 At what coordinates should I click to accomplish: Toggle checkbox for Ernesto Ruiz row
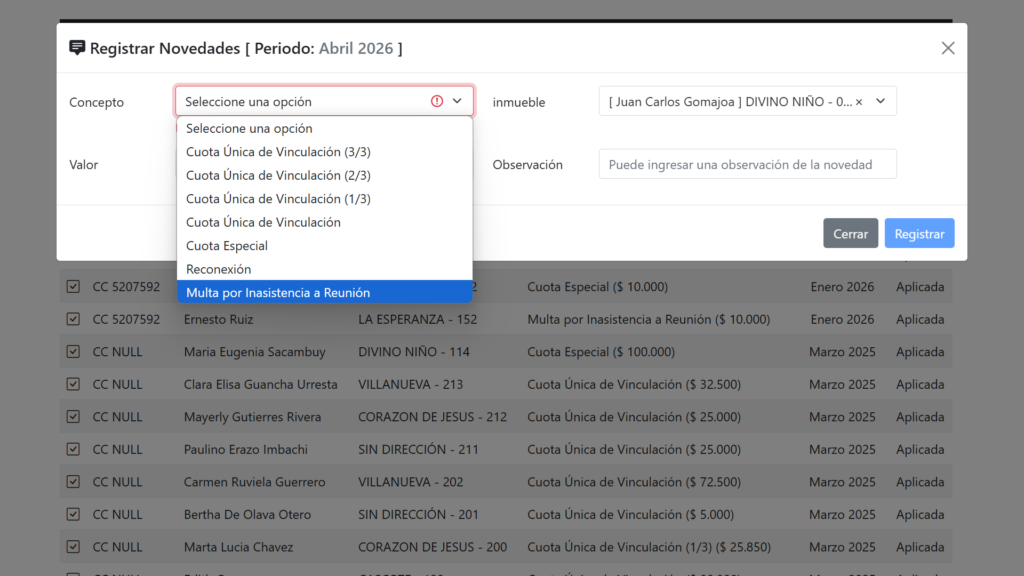click(x=73, y=319)
